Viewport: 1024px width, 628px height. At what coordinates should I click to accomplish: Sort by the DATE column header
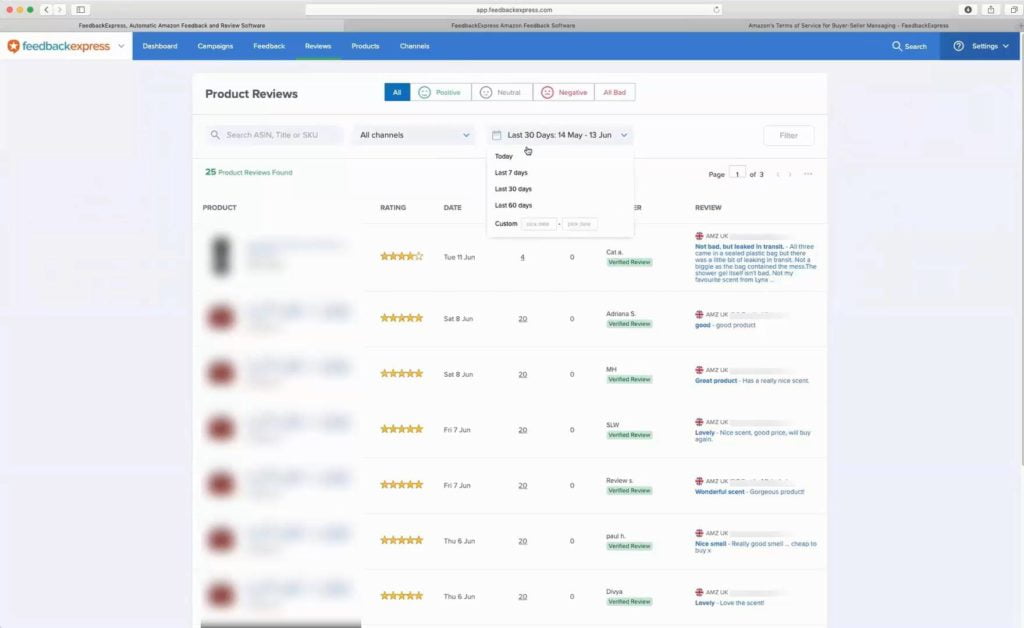pyautogui.click(x=453, y=208)
